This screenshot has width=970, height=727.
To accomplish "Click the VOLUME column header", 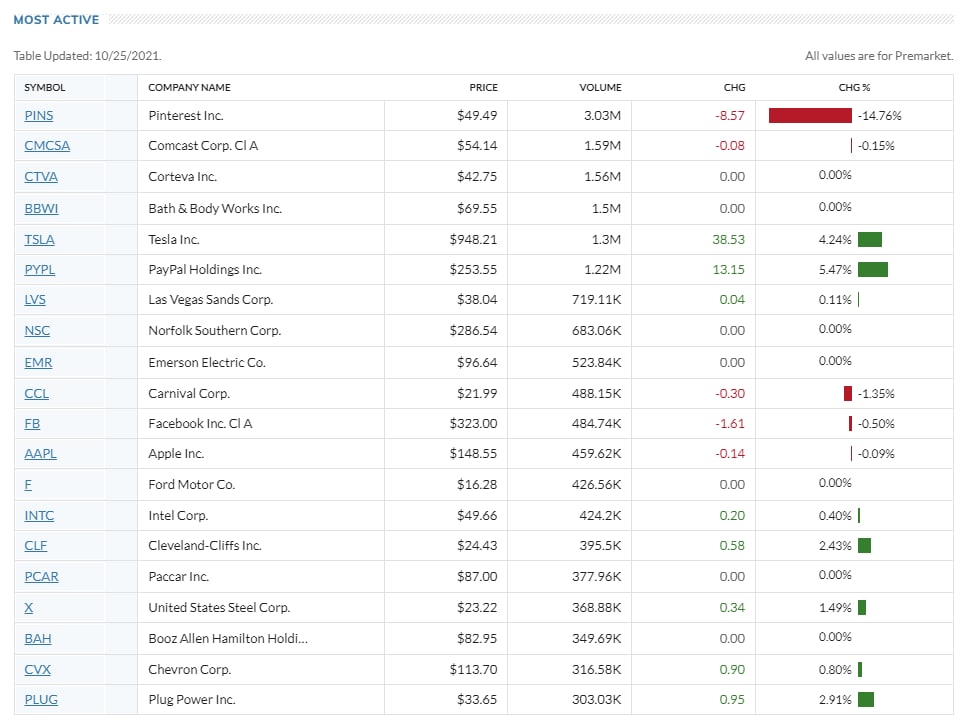I will tap(600, 88).
